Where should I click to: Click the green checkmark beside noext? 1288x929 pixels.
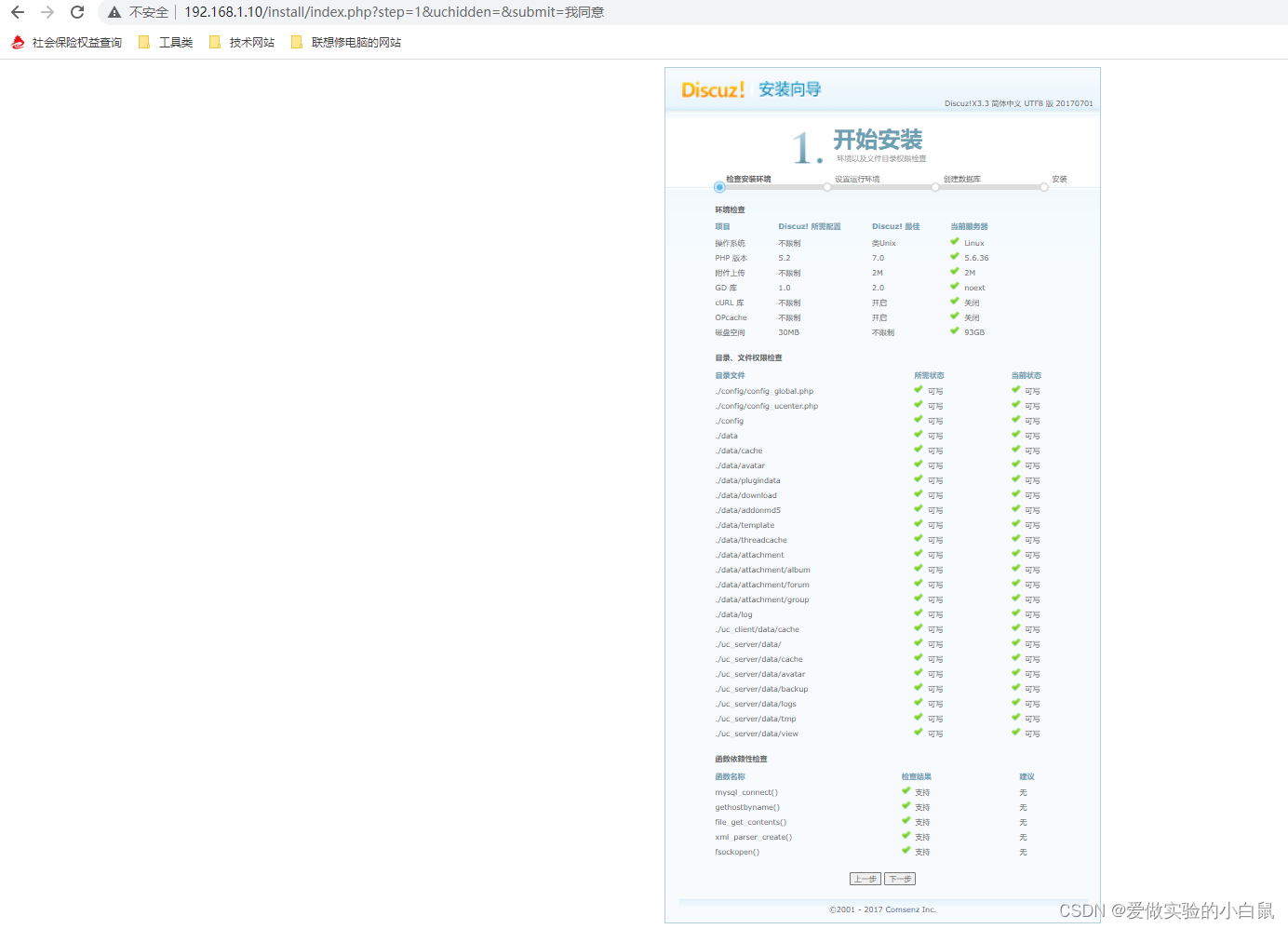pyautogui.click(x=954, y=286)
